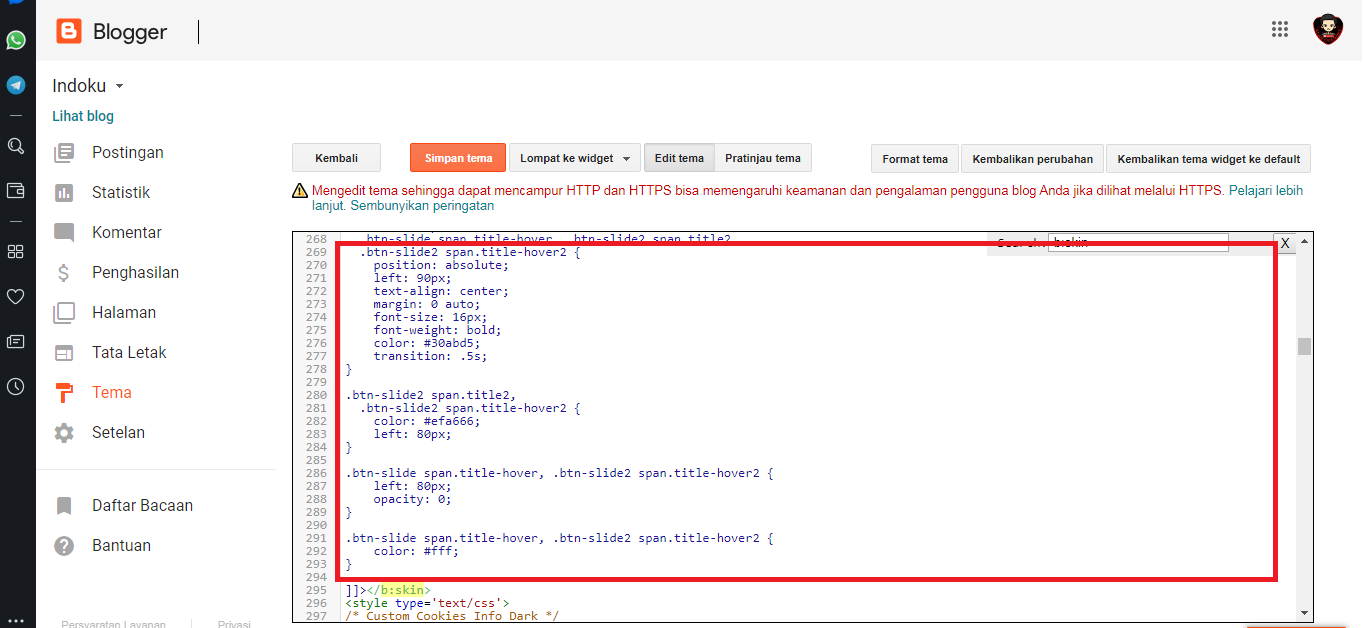The height and width of the screenshot is (628, 1364).
Task: Open Tata Letak in the left menu
Action: 129,352
